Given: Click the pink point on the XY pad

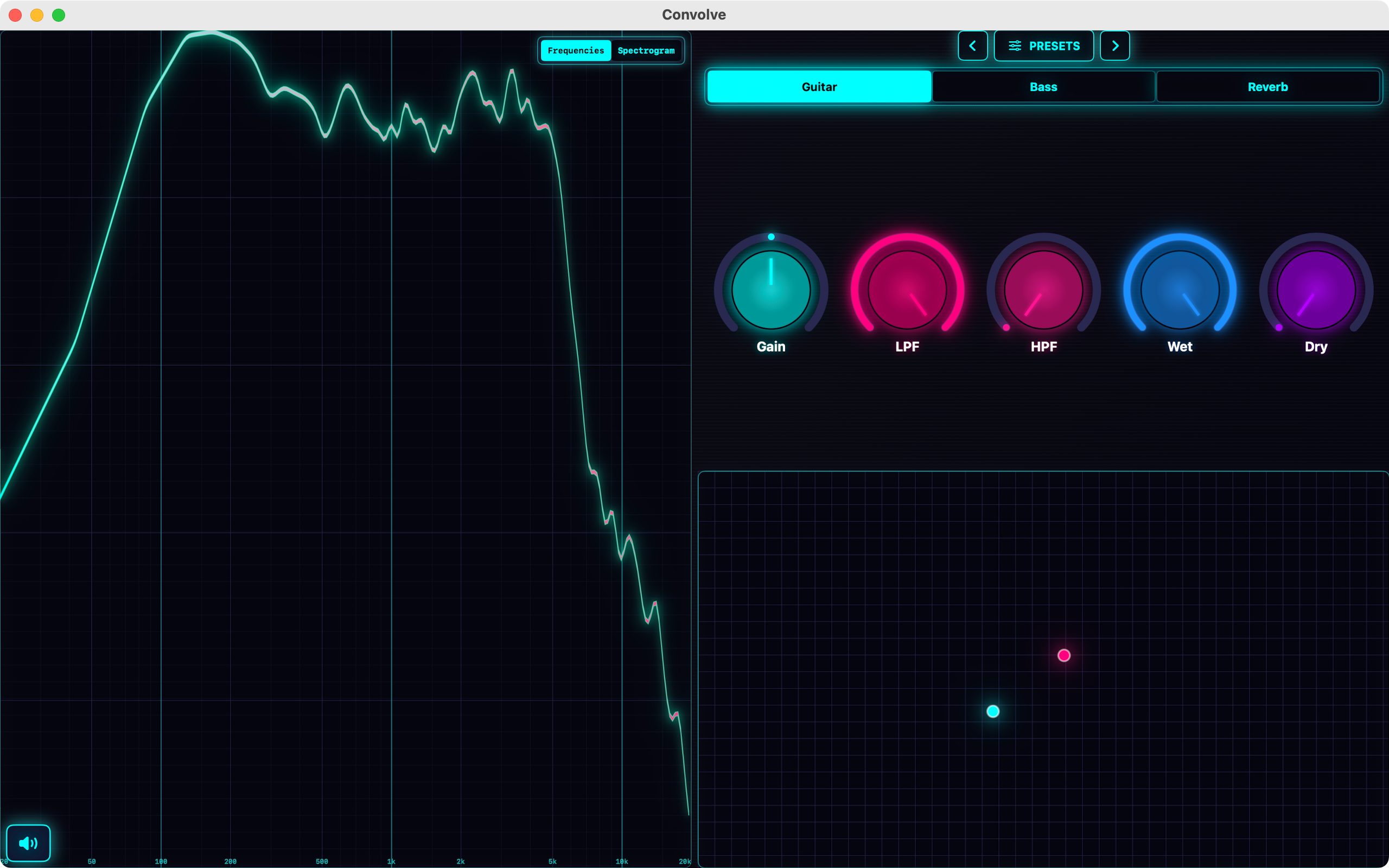Looking at the screenshot, I should [x=1063, y=655].
